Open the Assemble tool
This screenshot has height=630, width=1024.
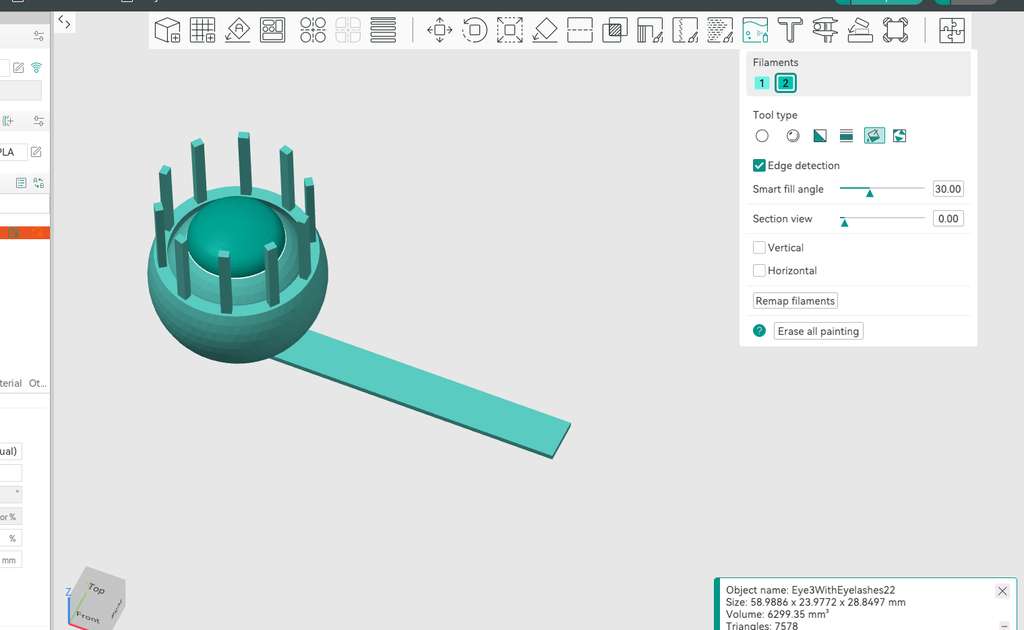(x=860, y=30)
